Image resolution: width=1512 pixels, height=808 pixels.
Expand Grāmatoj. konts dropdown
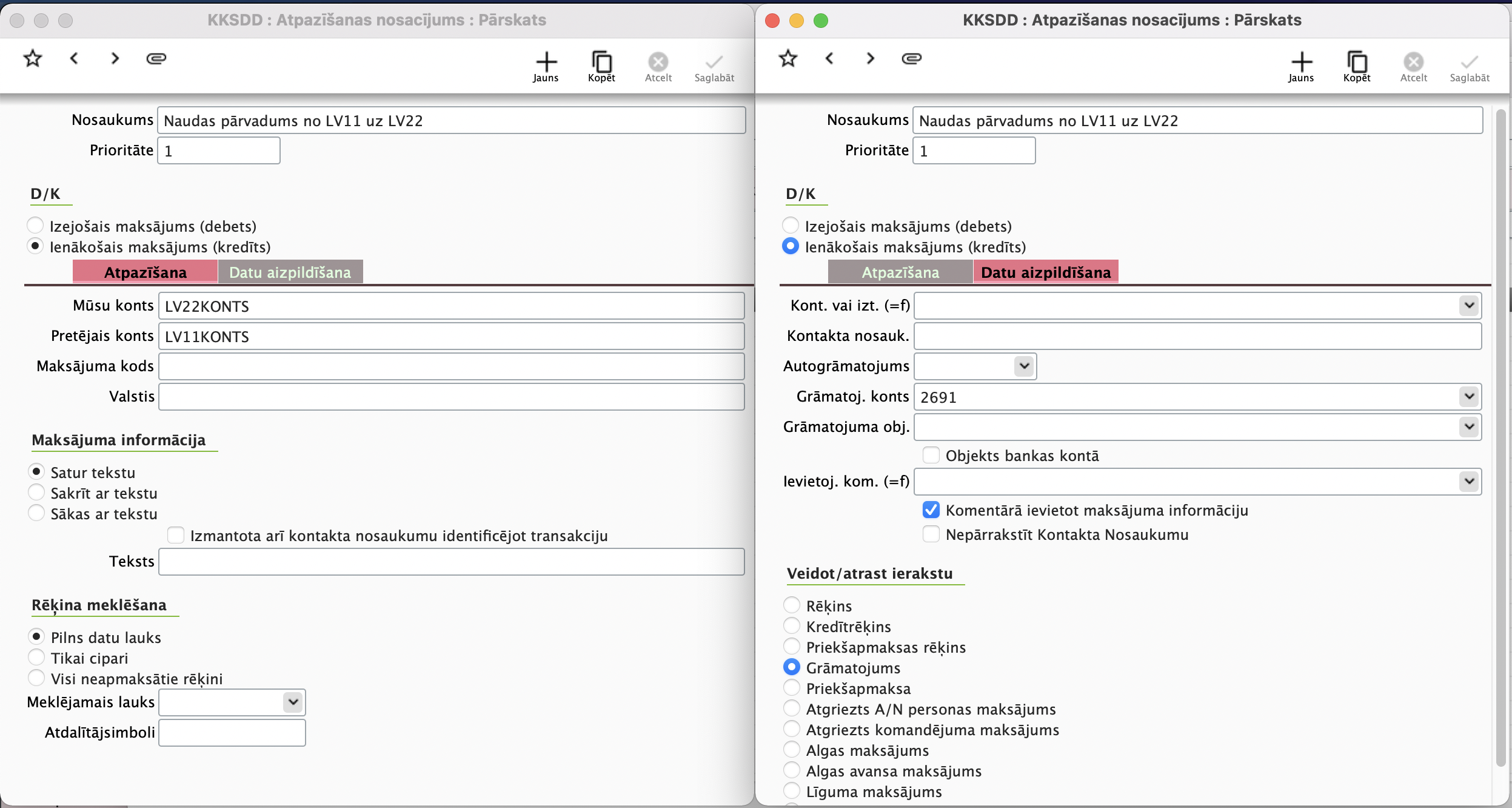click(1470, 396)
